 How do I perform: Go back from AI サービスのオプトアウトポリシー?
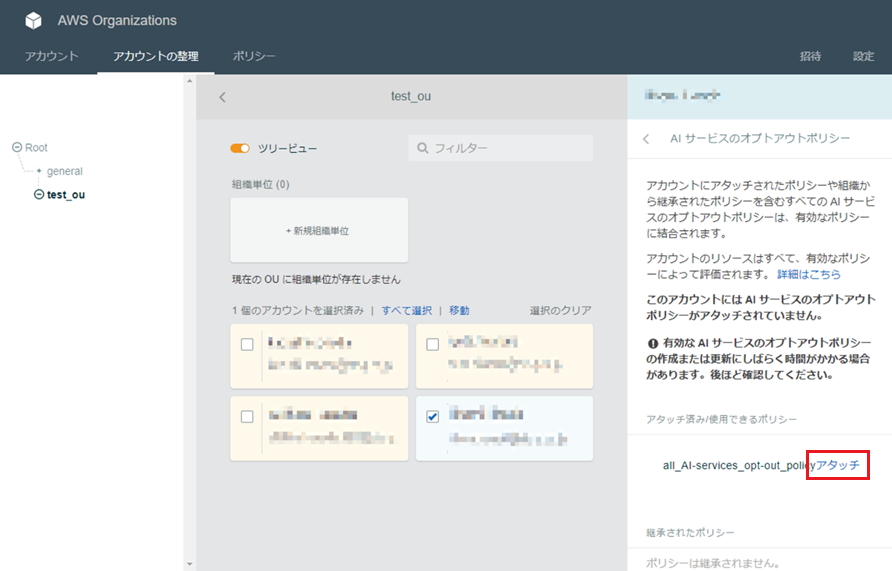coord(646,139)
